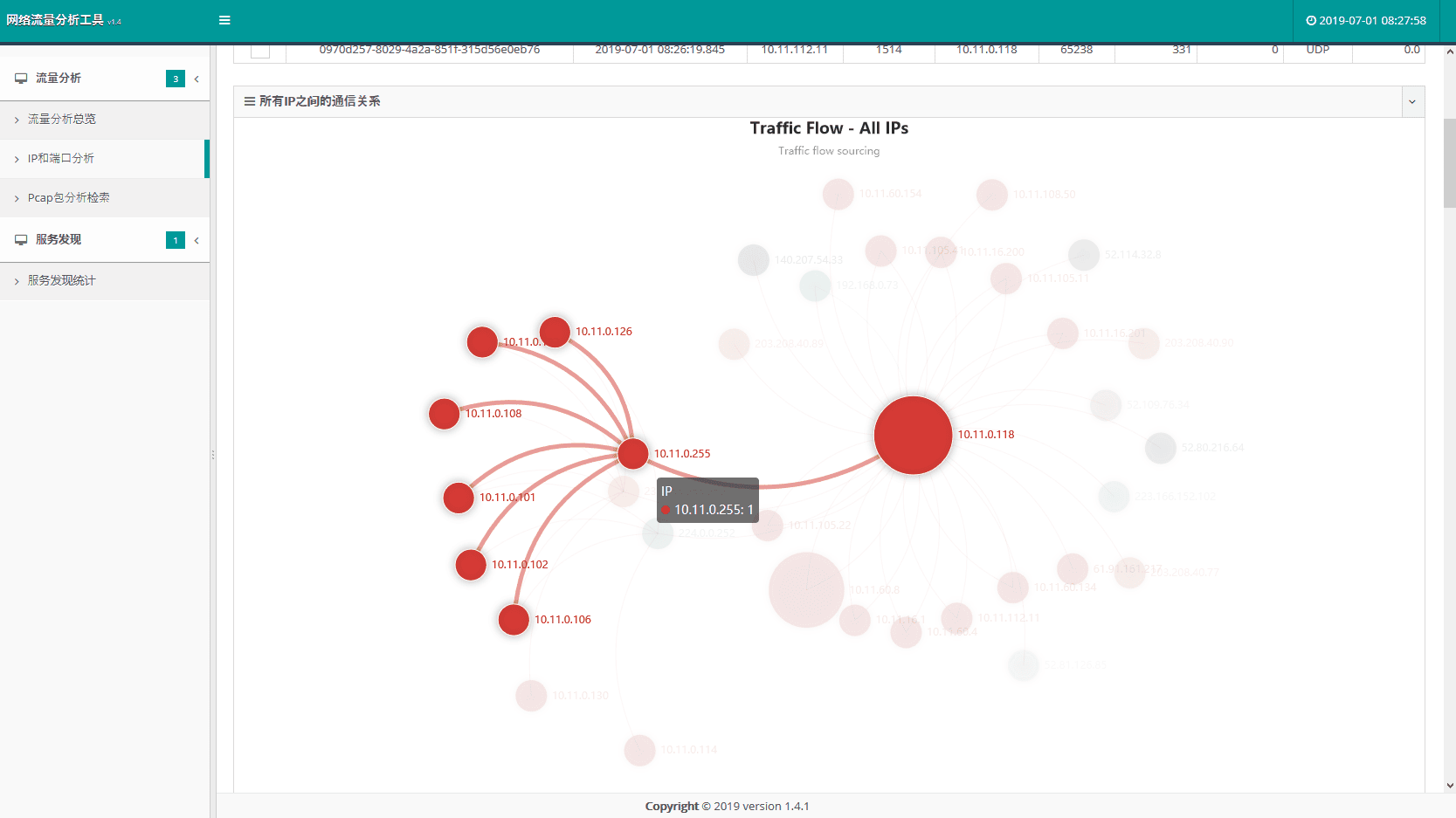
Task: Click the monitor icon next to 流量分析
Action: tap(21, 79)
